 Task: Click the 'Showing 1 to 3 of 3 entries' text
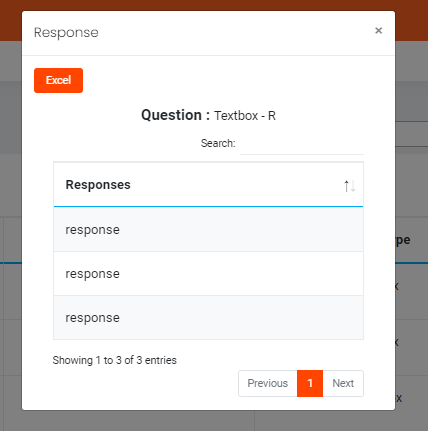(x=115, y=360)
